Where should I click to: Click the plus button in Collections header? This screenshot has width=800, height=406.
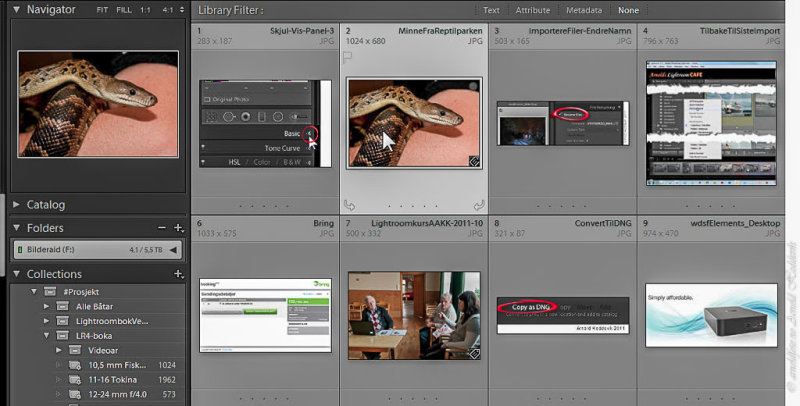(178, 274)
